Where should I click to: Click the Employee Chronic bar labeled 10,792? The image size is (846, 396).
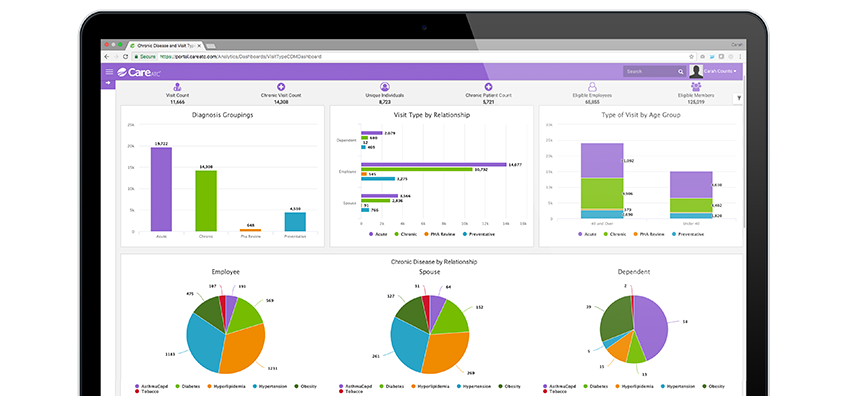tap(417, 169)
